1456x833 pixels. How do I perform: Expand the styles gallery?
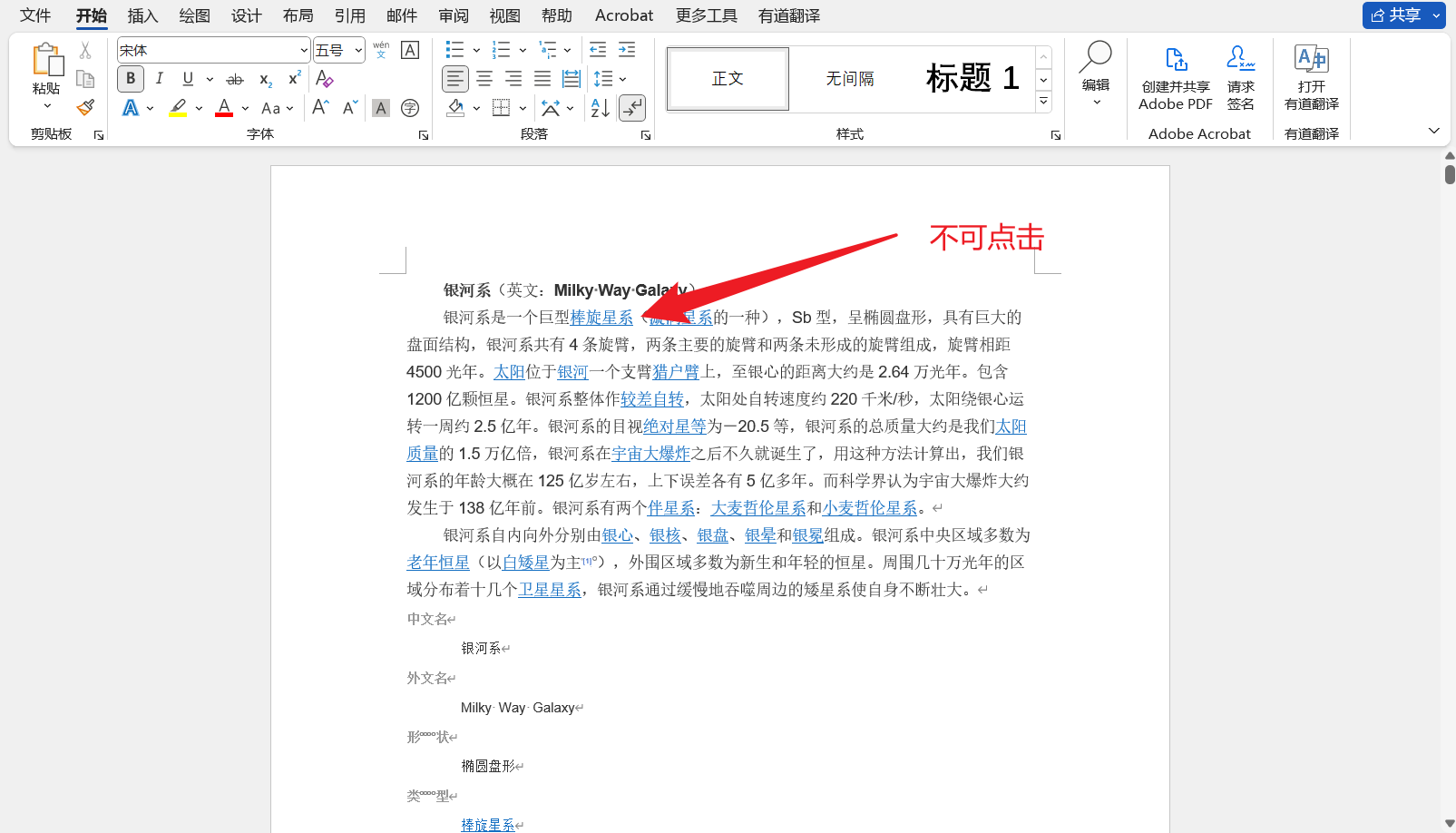[1043, 101]
